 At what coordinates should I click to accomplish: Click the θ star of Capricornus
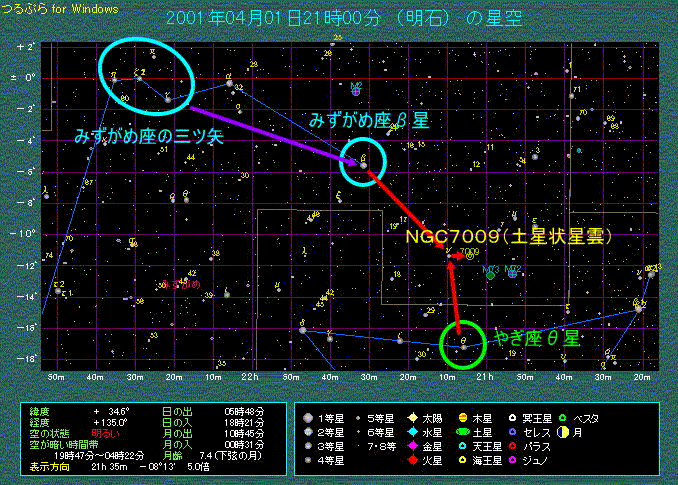click(x=464, y=348)
